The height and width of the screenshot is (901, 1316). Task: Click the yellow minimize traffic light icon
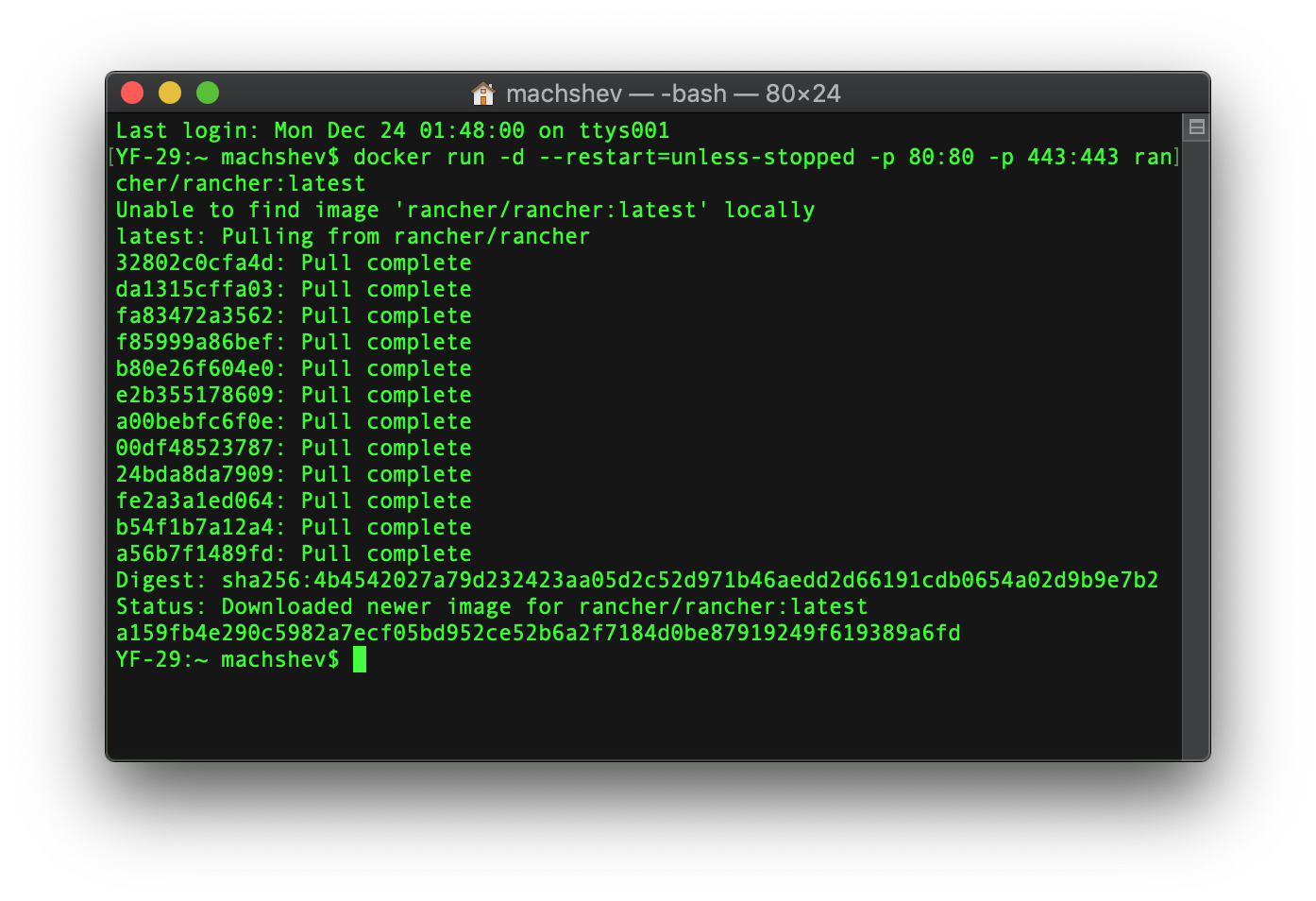(170, 93)
